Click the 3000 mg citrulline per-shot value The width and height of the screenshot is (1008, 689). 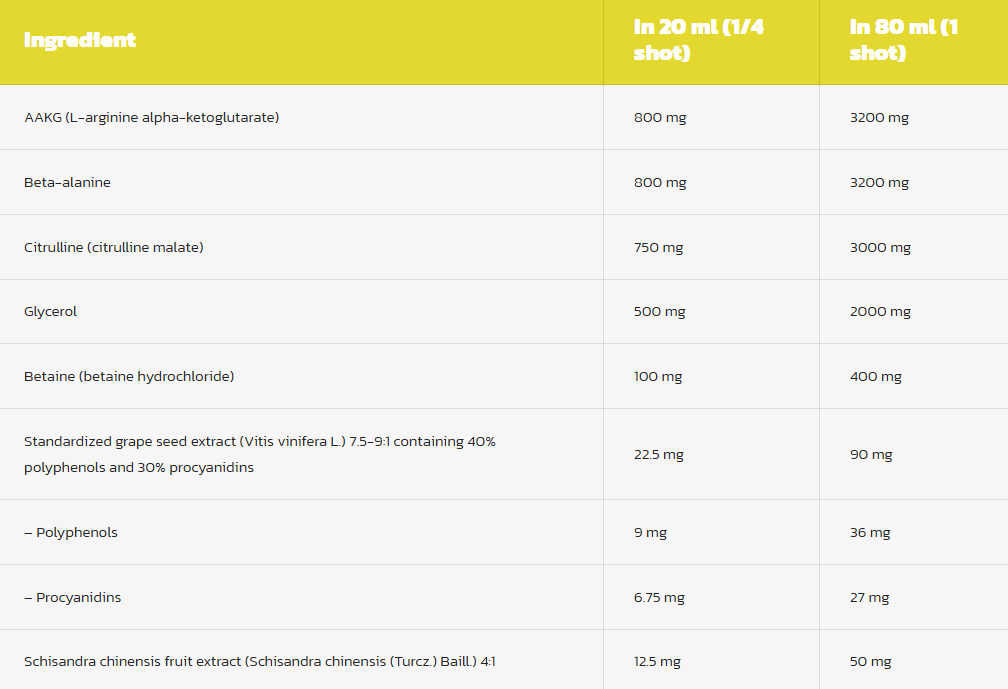pyautogui.click(x=880, y=247)
